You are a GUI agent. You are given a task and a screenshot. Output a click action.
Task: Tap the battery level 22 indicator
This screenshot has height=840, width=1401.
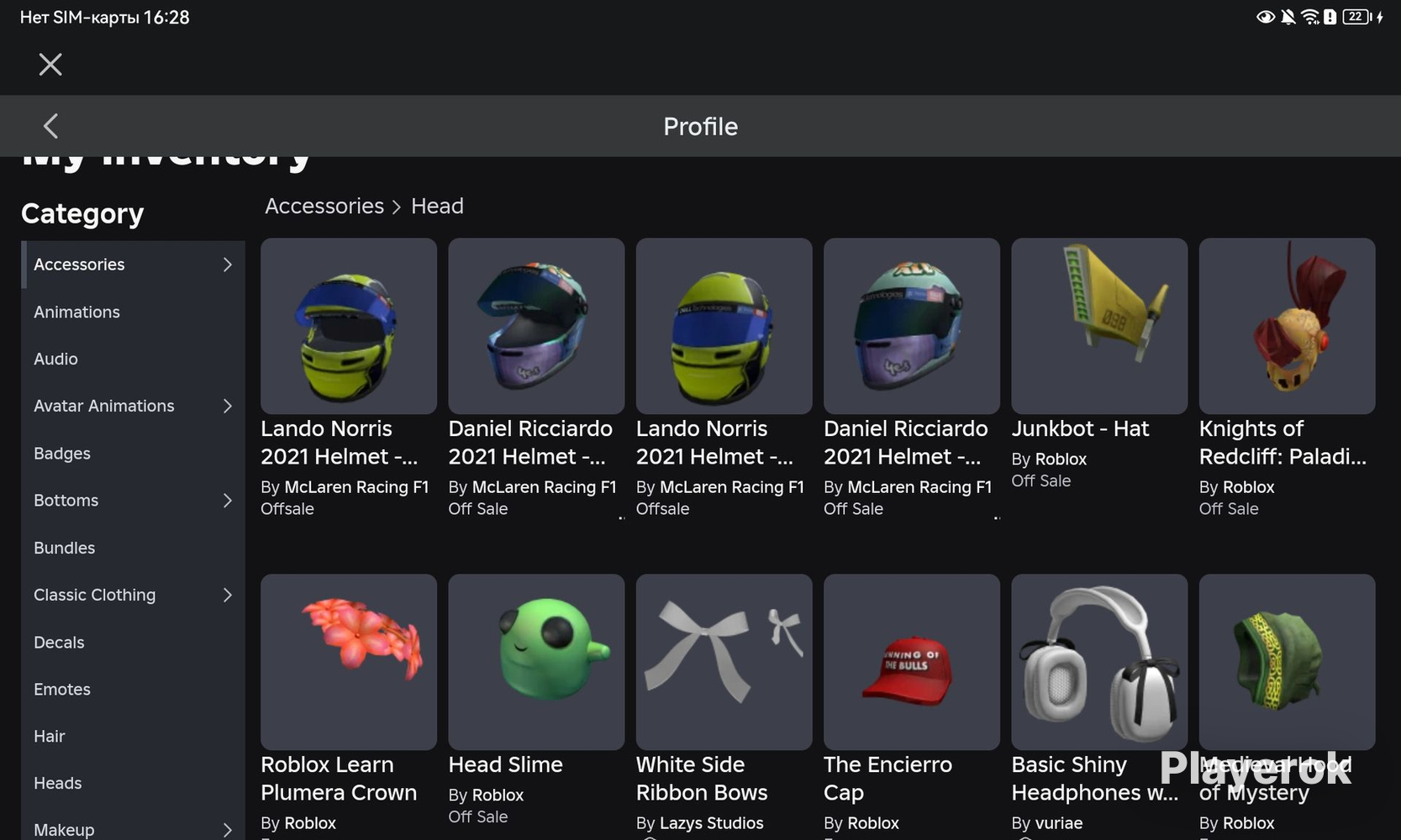(x=1356, y=17)
